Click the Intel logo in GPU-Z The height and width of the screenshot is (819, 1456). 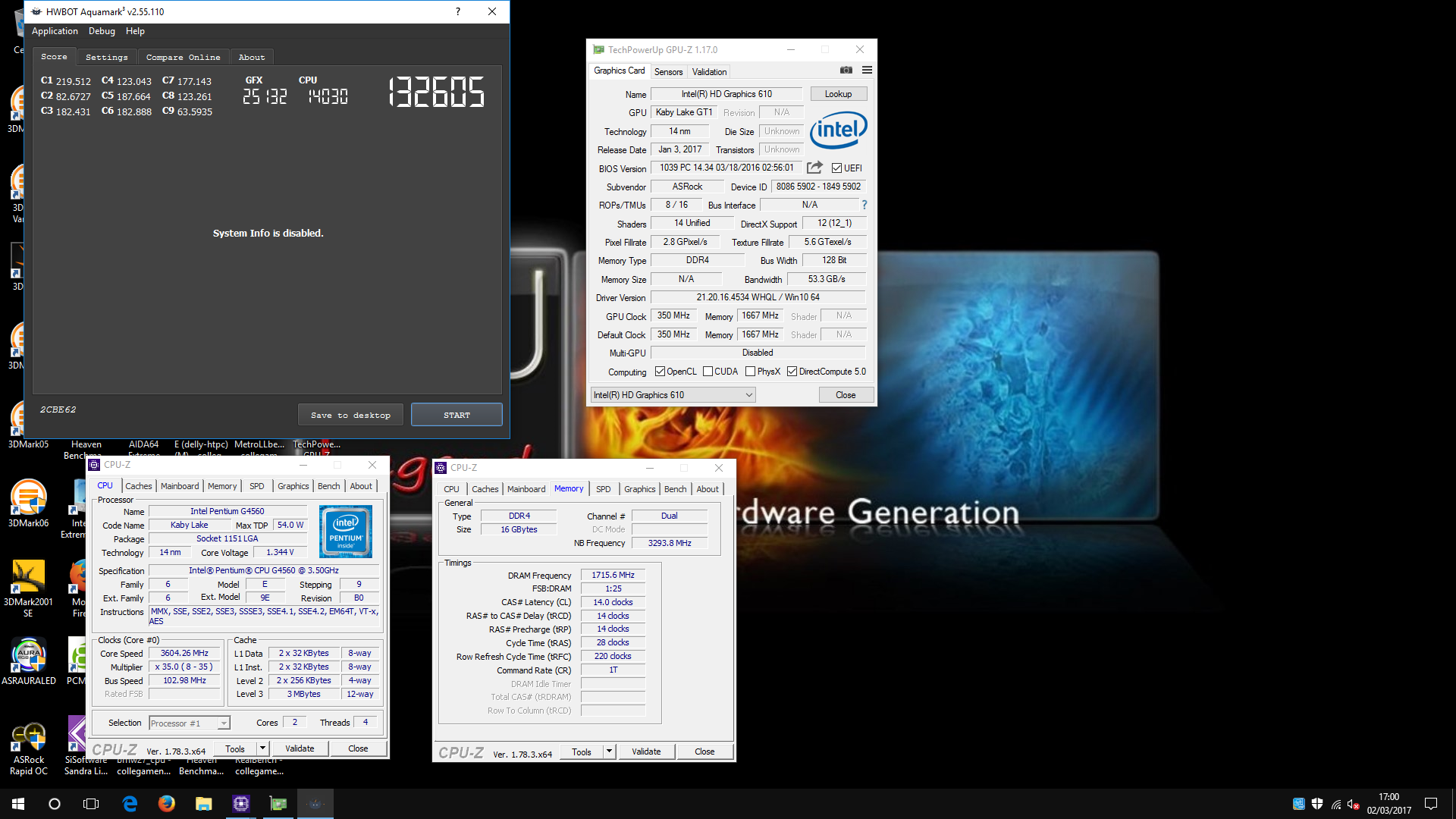(838, 130)
